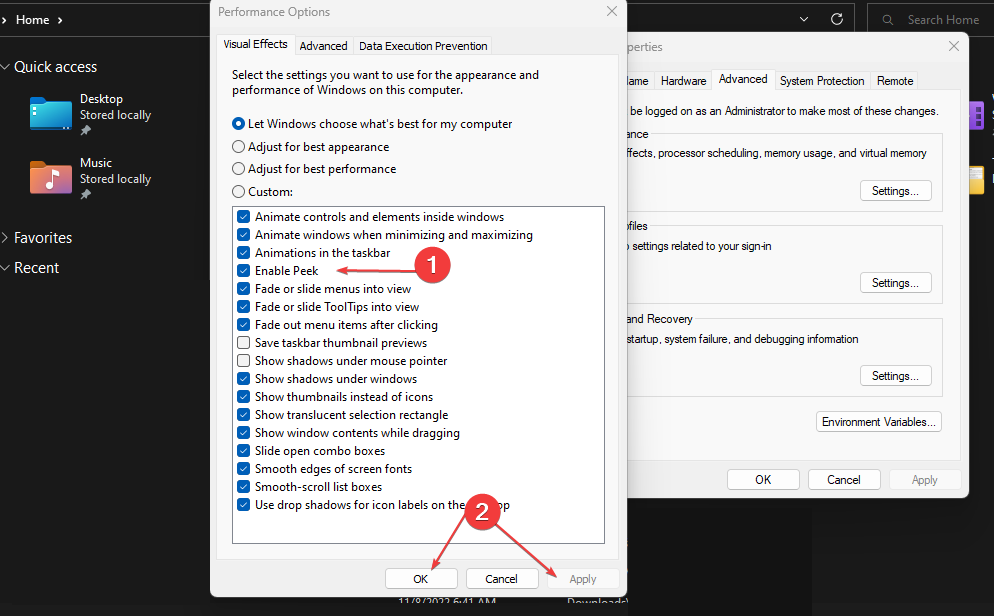Close the Performance Options dialog
Screen dimensions: 994x616
click(x=612, y=11)
